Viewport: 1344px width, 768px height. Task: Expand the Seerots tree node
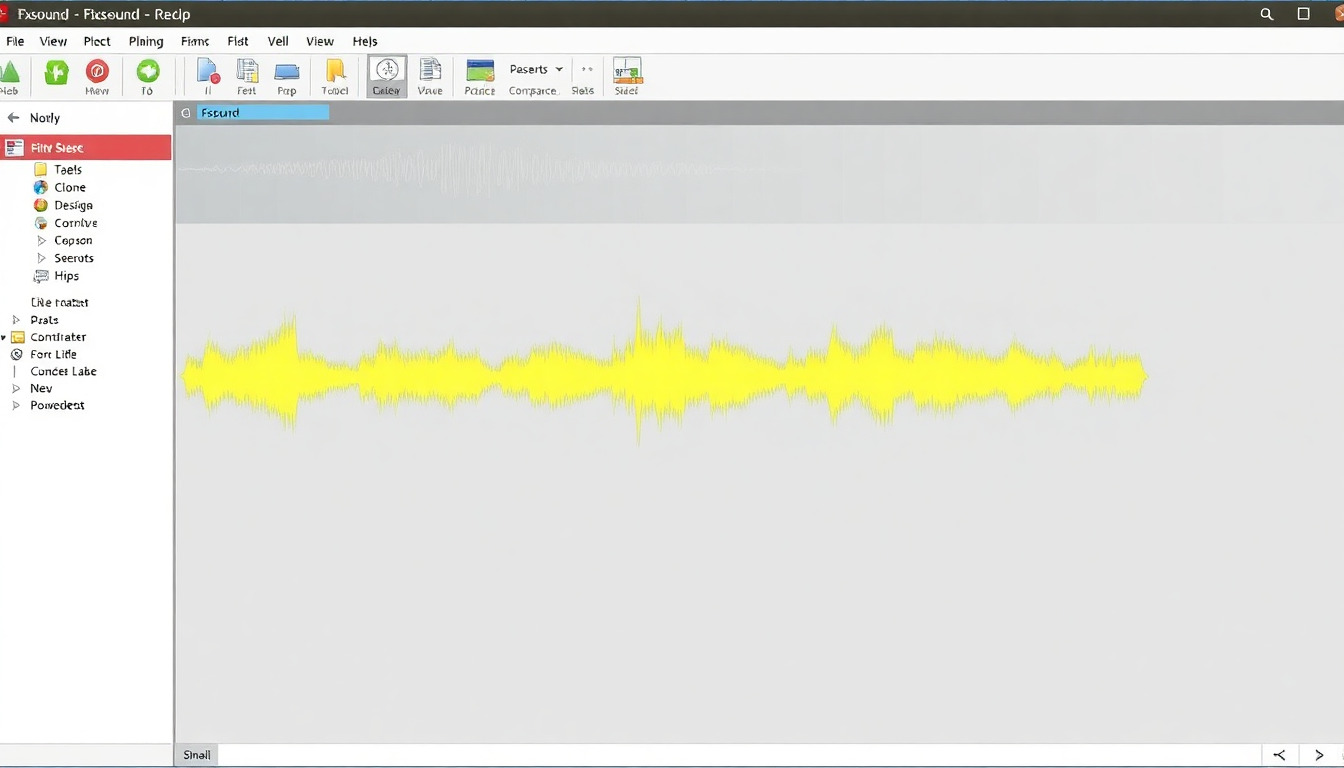[x=42, y=259]
